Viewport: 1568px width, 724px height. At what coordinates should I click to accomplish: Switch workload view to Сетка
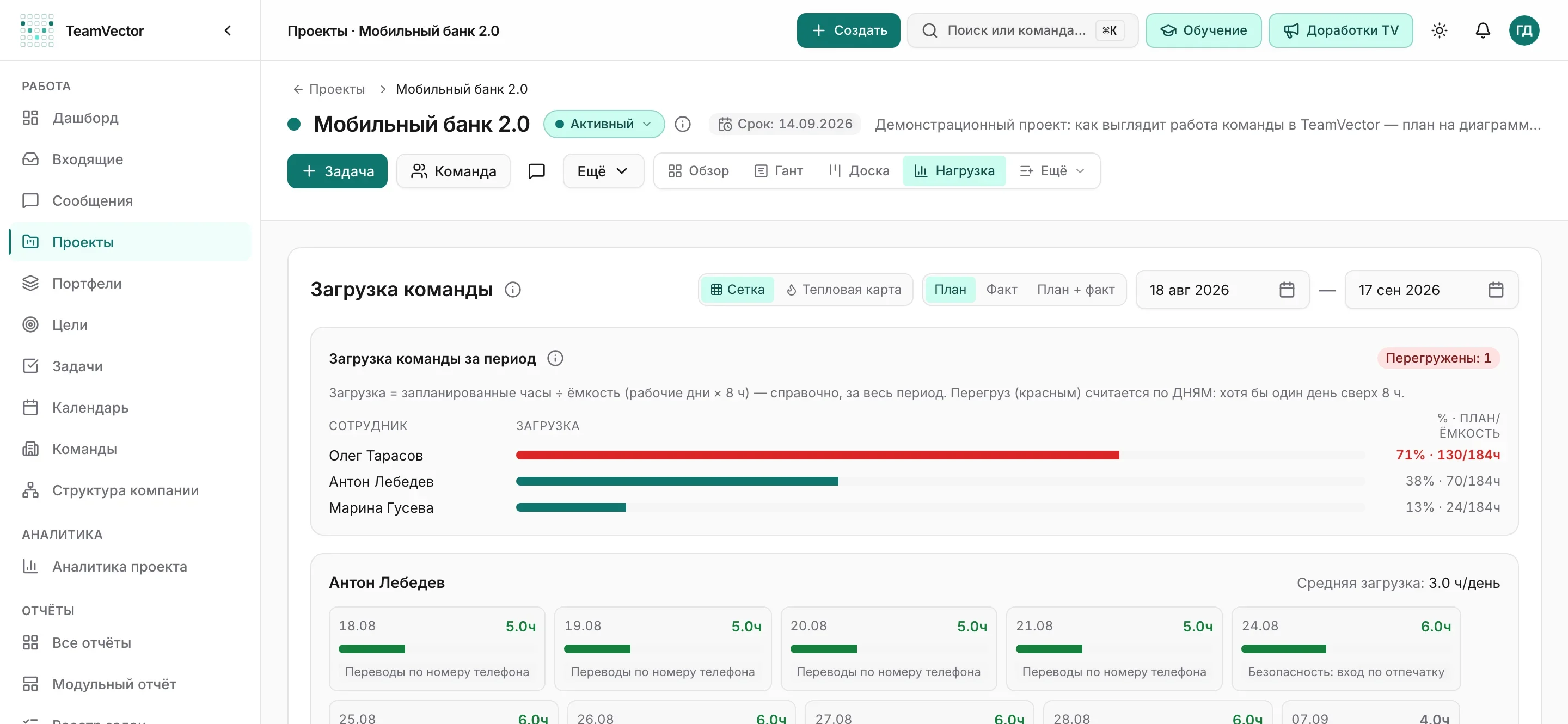(737, 290)
